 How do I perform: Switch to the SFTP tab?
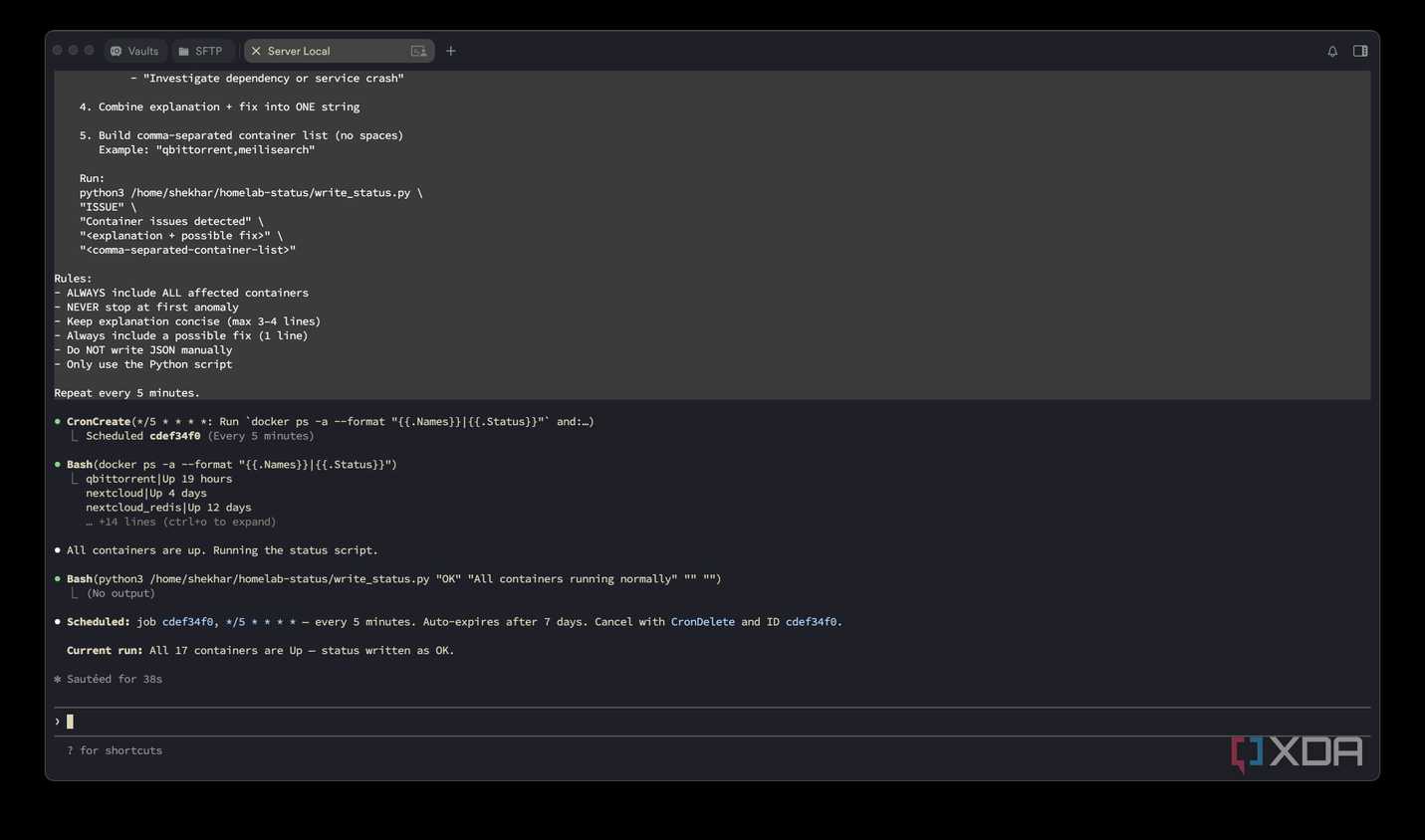coord(201,51)
